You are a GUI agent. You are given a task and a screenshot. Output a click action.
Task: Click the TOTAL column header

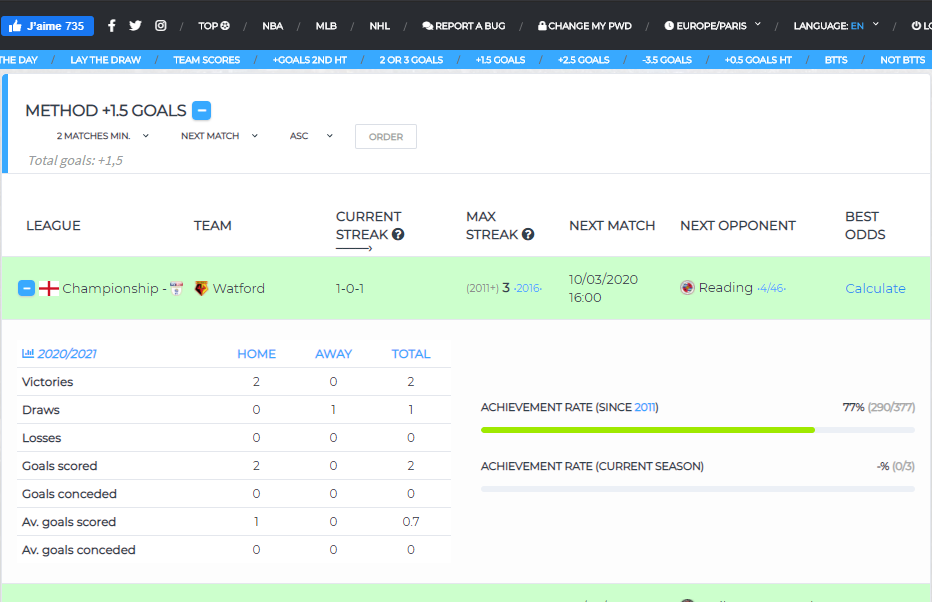(x=411, y=354)
